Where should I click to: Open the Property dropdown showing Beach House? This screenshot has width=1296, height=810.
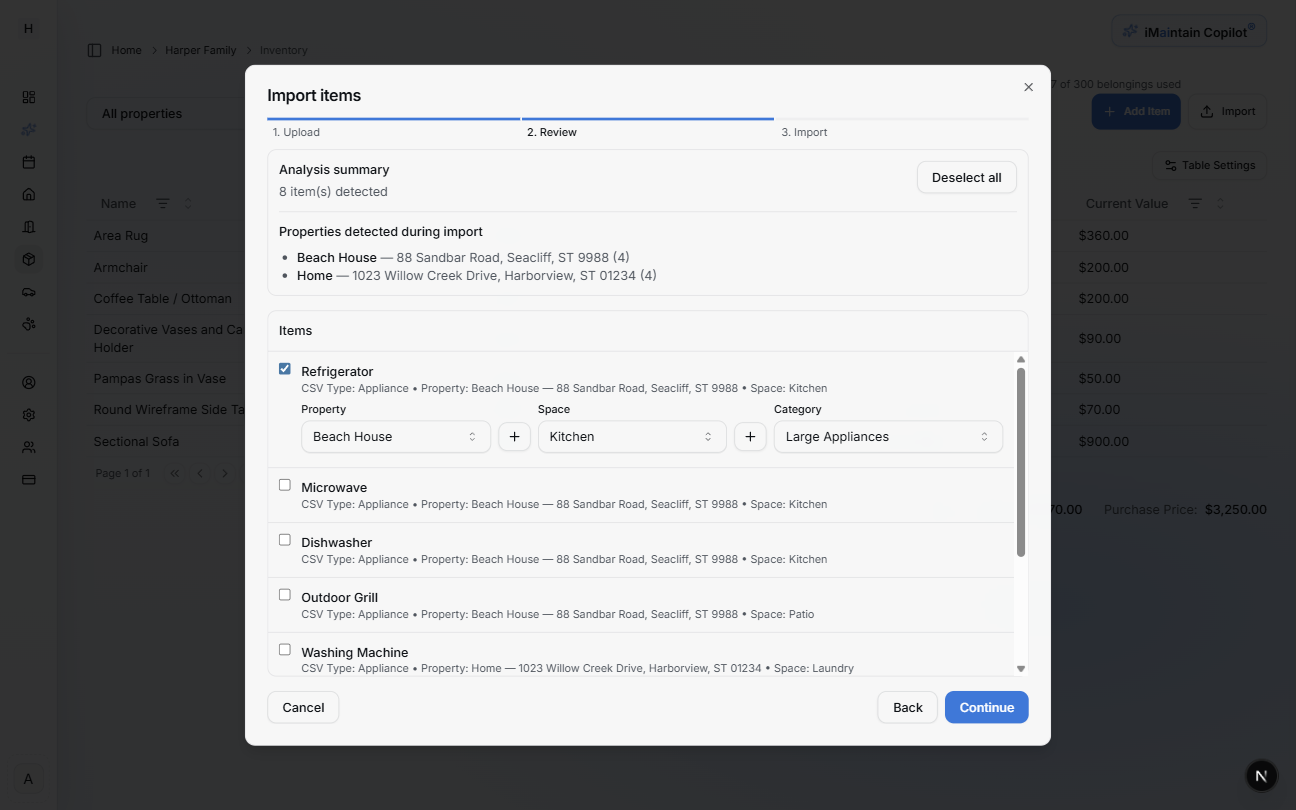coord(395,436)
